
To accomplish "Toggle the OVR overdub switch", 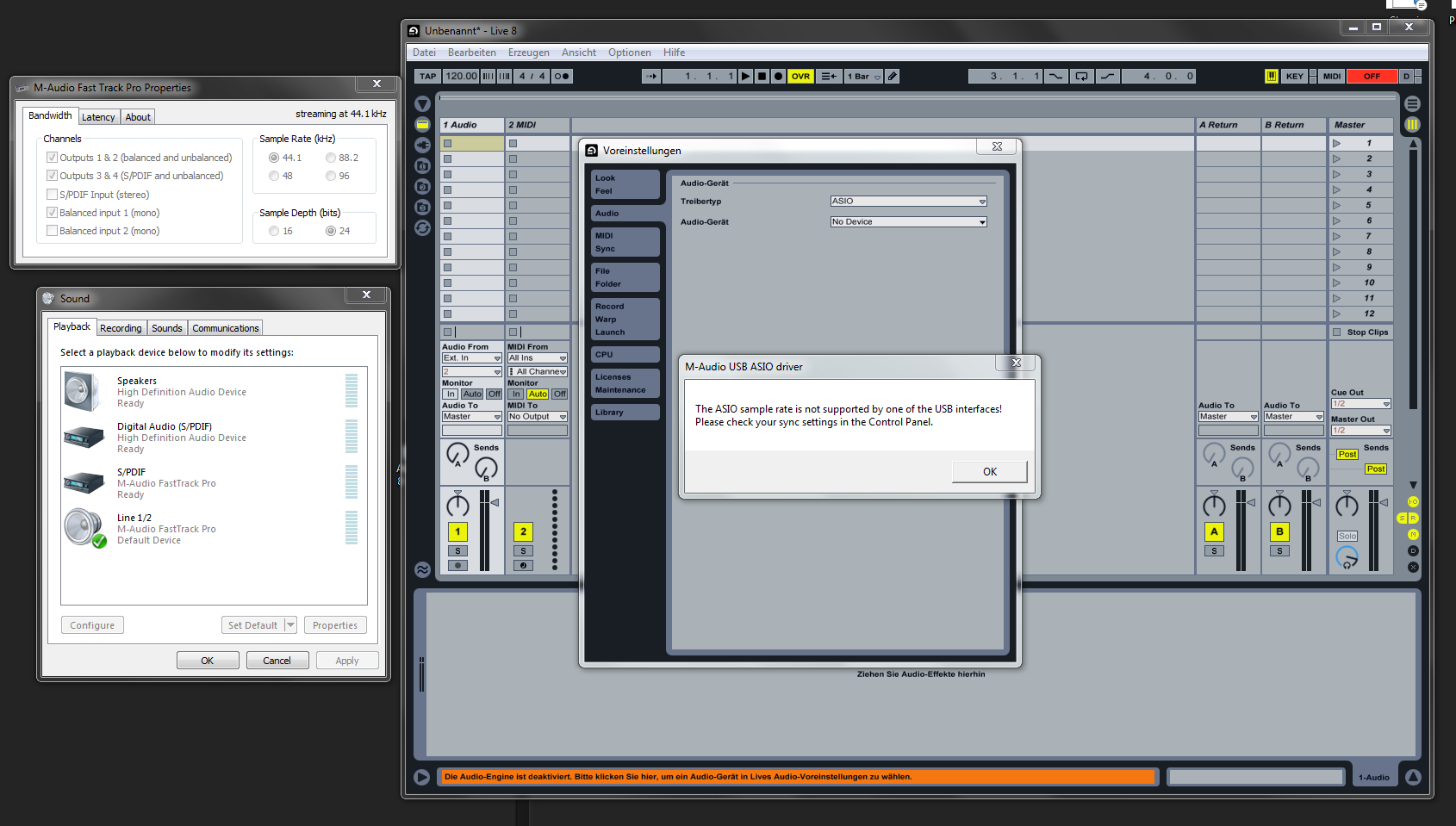I will 800,77.
